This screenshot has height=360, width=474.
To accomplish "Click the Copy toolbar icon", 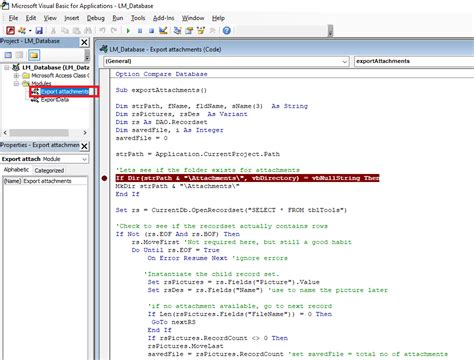I will [x=65, y=31].
